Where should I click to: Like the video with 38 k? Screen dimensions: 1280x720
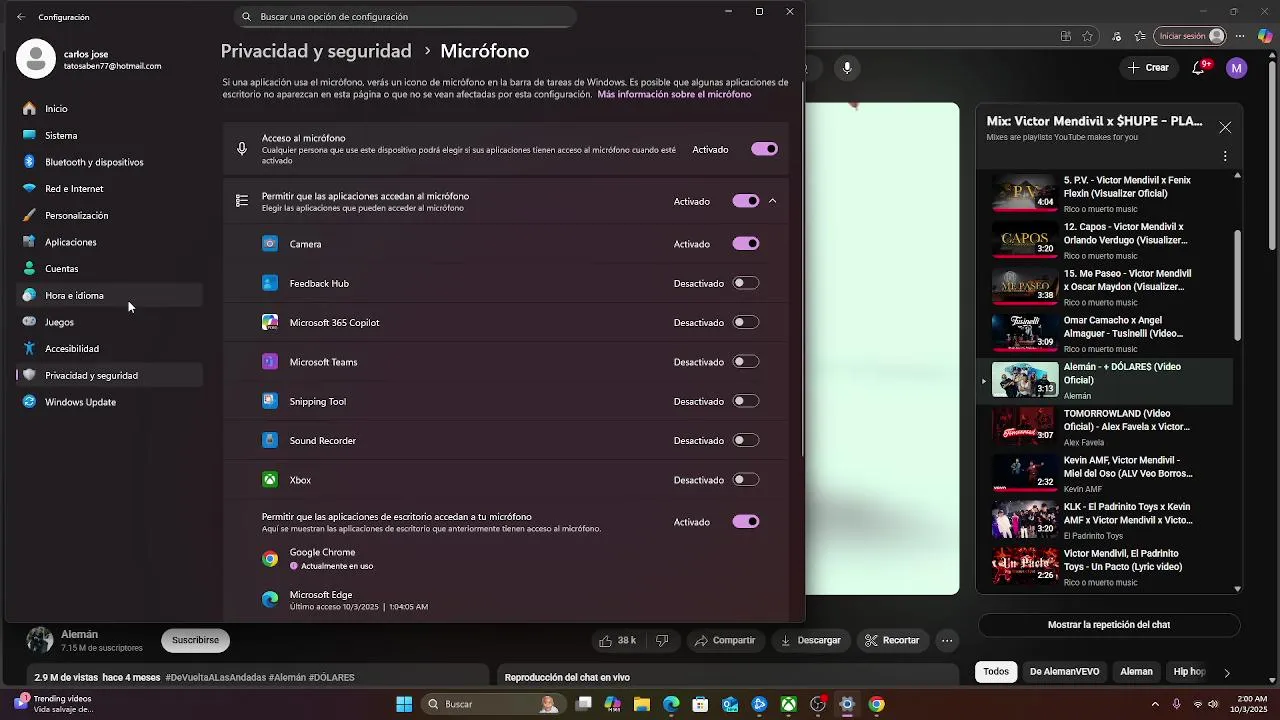(x=618, y=640)
